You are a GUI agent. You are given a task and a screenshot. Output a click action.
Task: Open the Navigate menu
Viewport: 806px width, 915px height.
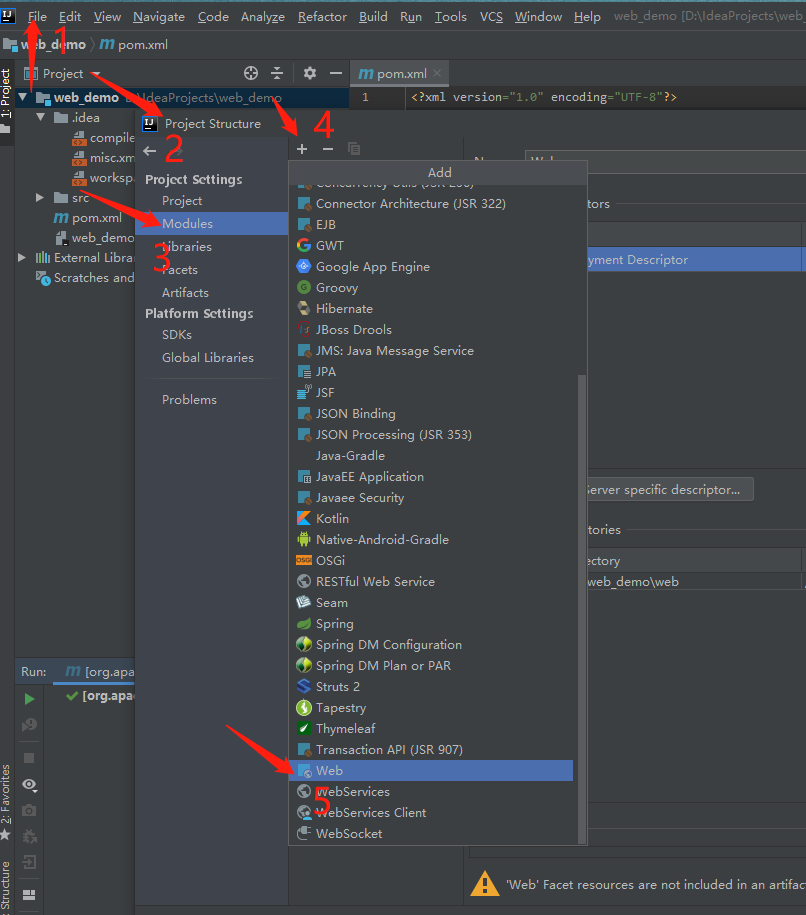[159, 16]
